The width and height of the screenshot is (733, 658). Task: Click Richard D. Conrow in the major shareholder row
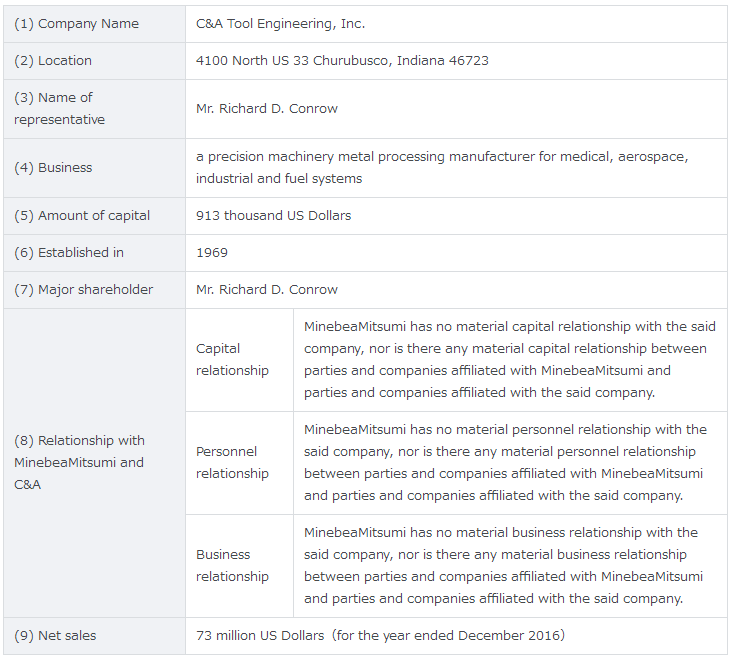pyautogui.click(x=267, y=290)
